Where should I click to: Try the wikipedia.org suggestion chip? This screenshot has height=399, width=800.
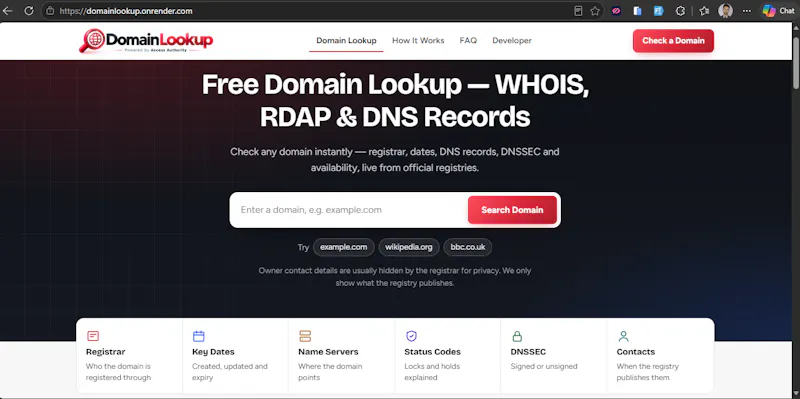pos(409,247)
